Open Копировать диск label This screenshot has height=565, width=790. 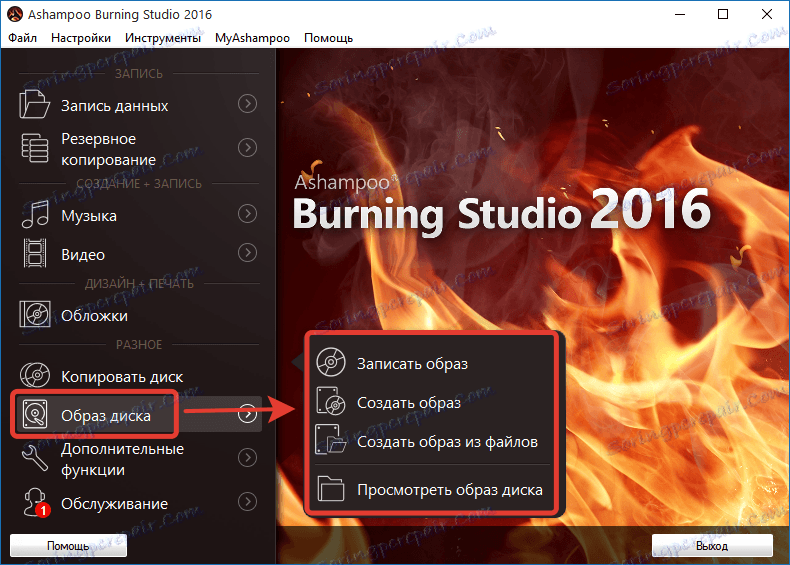click(122, 376)
